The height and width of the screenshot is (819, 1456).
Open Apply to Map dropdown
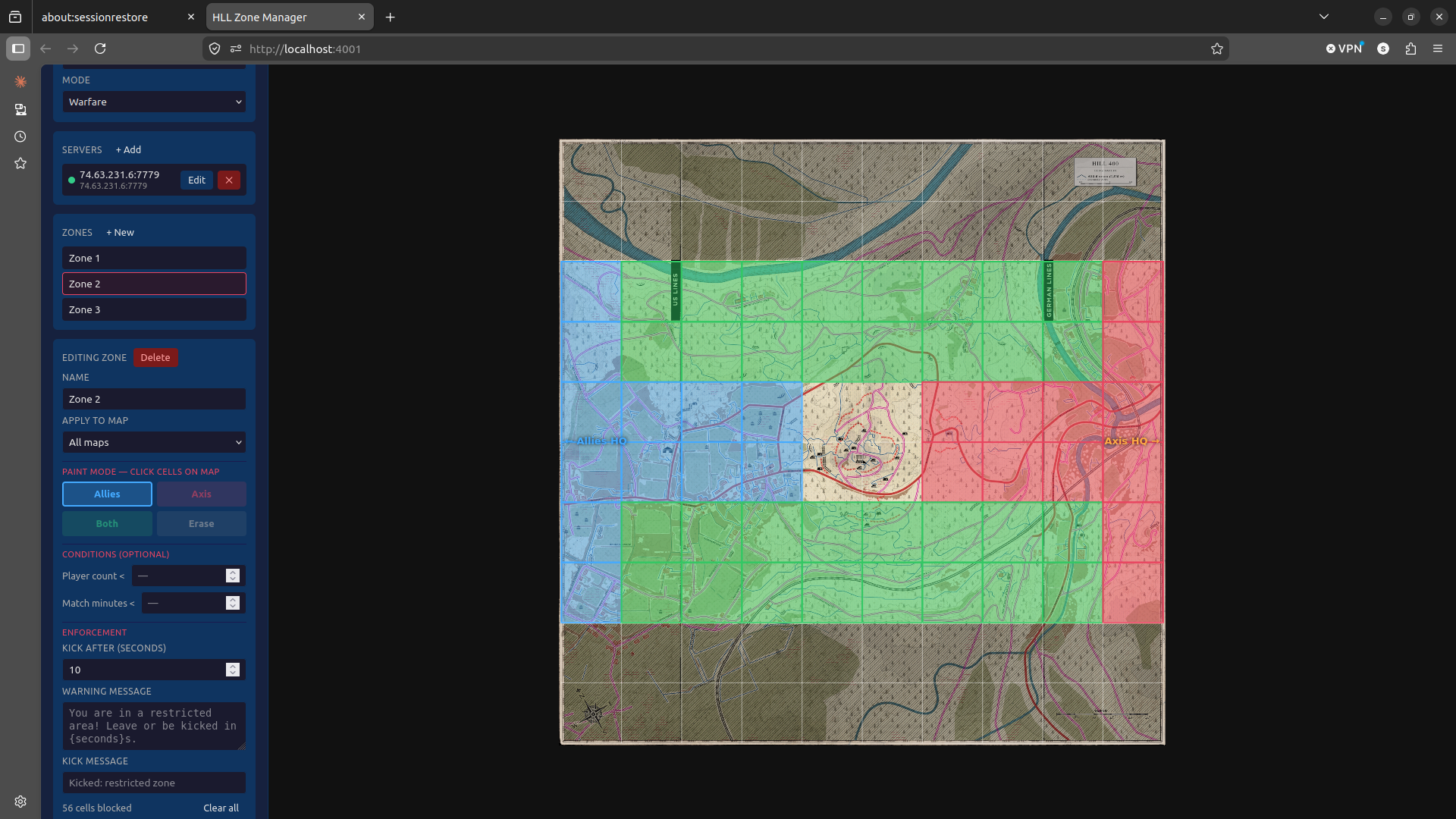[x=154, y=442]
